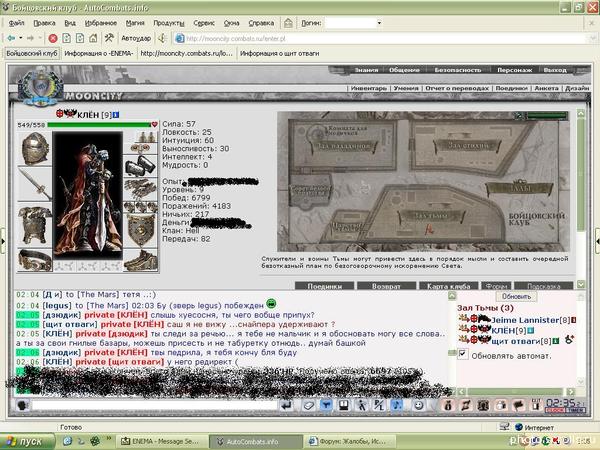Open the crossed hammers settings icon

tap(109, 38)
